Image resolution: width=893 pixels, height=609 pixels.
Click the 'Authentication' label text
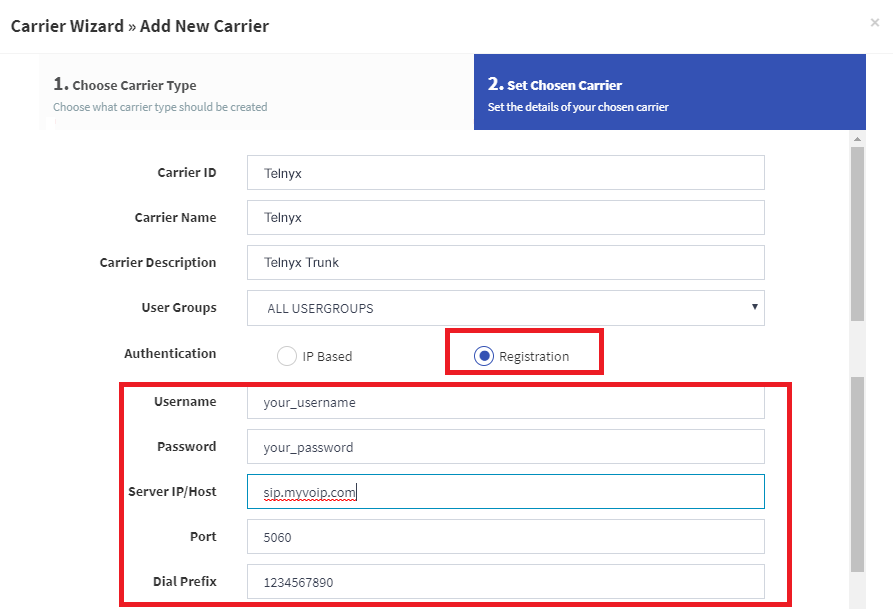pyautogui.click(x=170, y=354)
